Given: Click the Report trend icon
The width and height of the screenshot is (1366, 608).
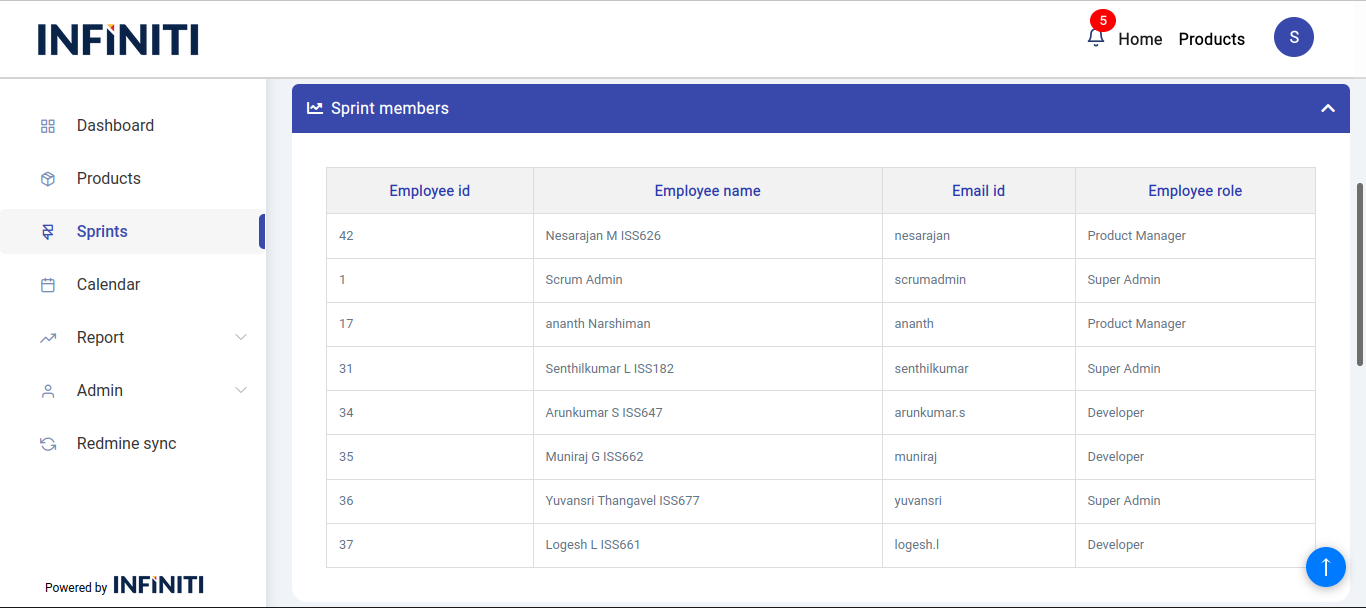Looking at the screenshot, I should [48, 338].
